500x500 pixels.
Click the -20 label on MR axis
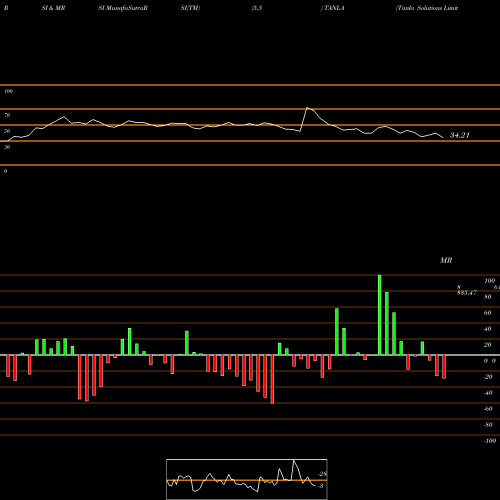(488, 377)
